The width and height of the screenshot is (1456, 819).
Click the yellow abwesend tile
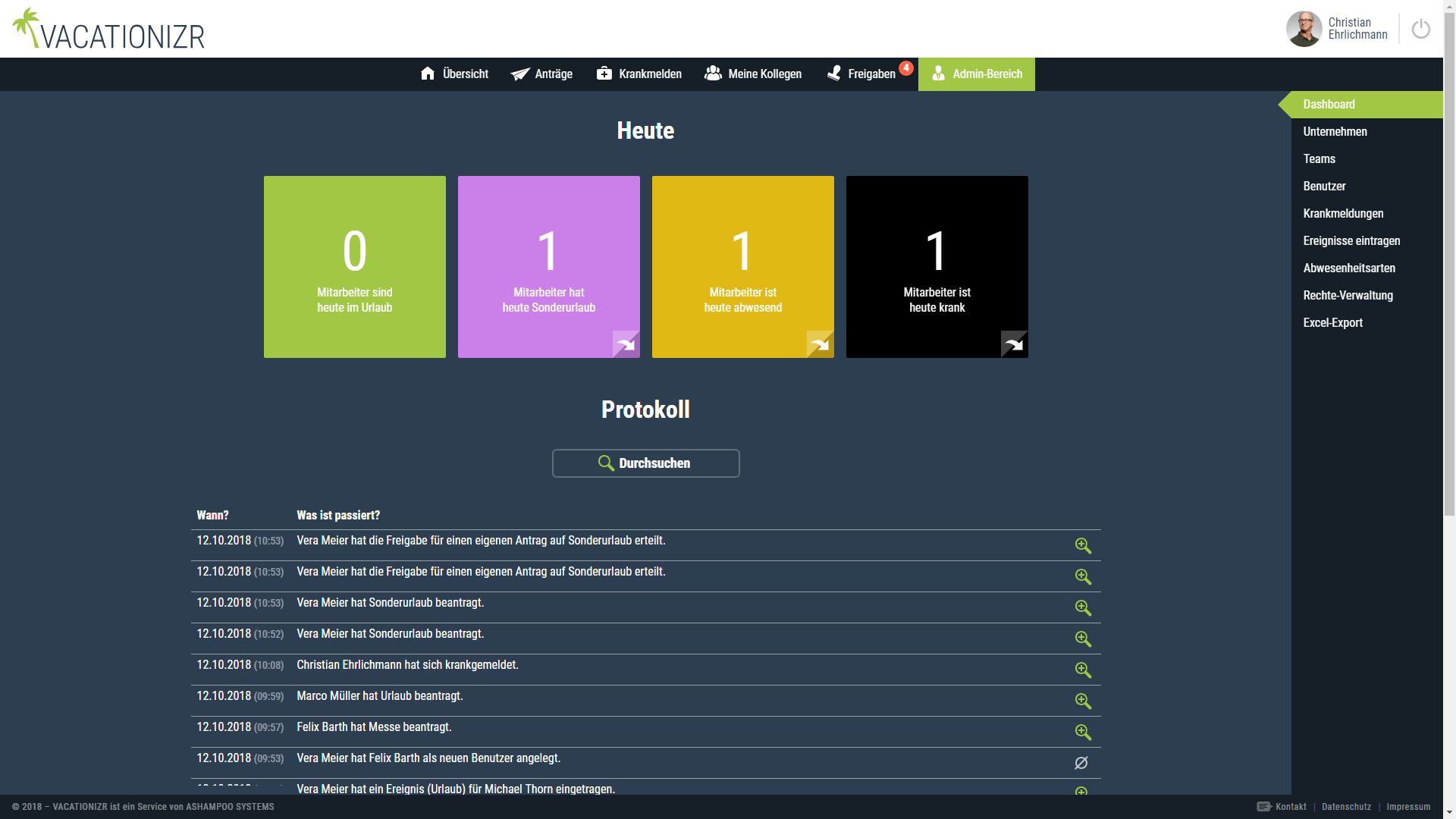tap(743, 267)
